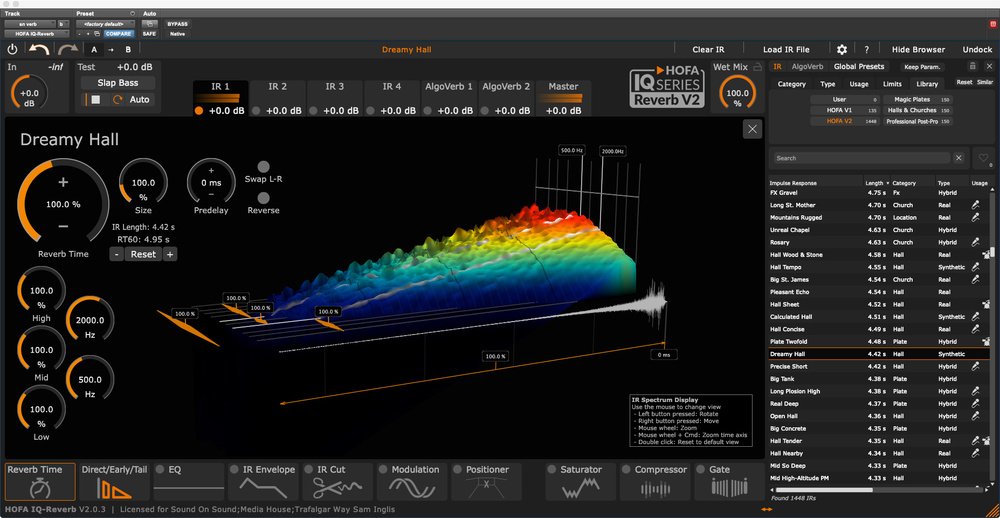Click the Keep Param. button

pyautogui.click(x=922, y=66)
